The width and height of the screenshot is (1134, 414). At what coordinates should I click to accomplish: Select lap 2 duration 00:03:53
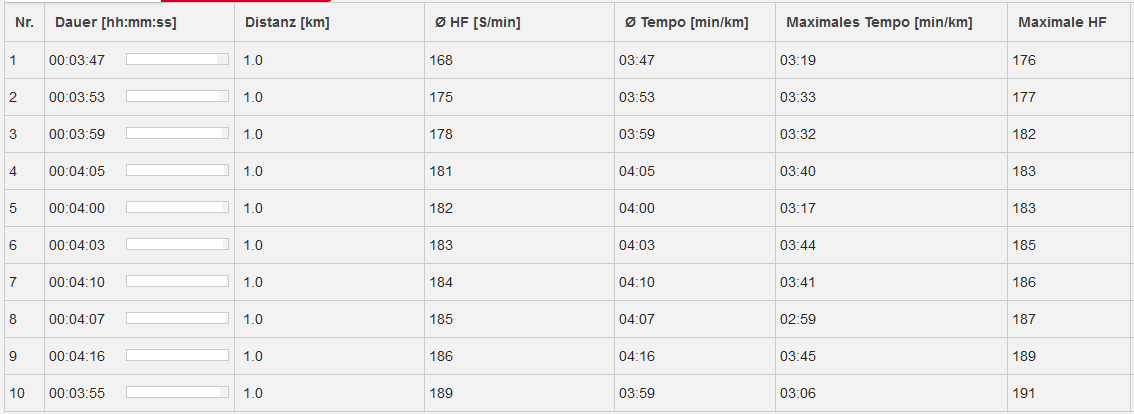[x=77, y=97]
